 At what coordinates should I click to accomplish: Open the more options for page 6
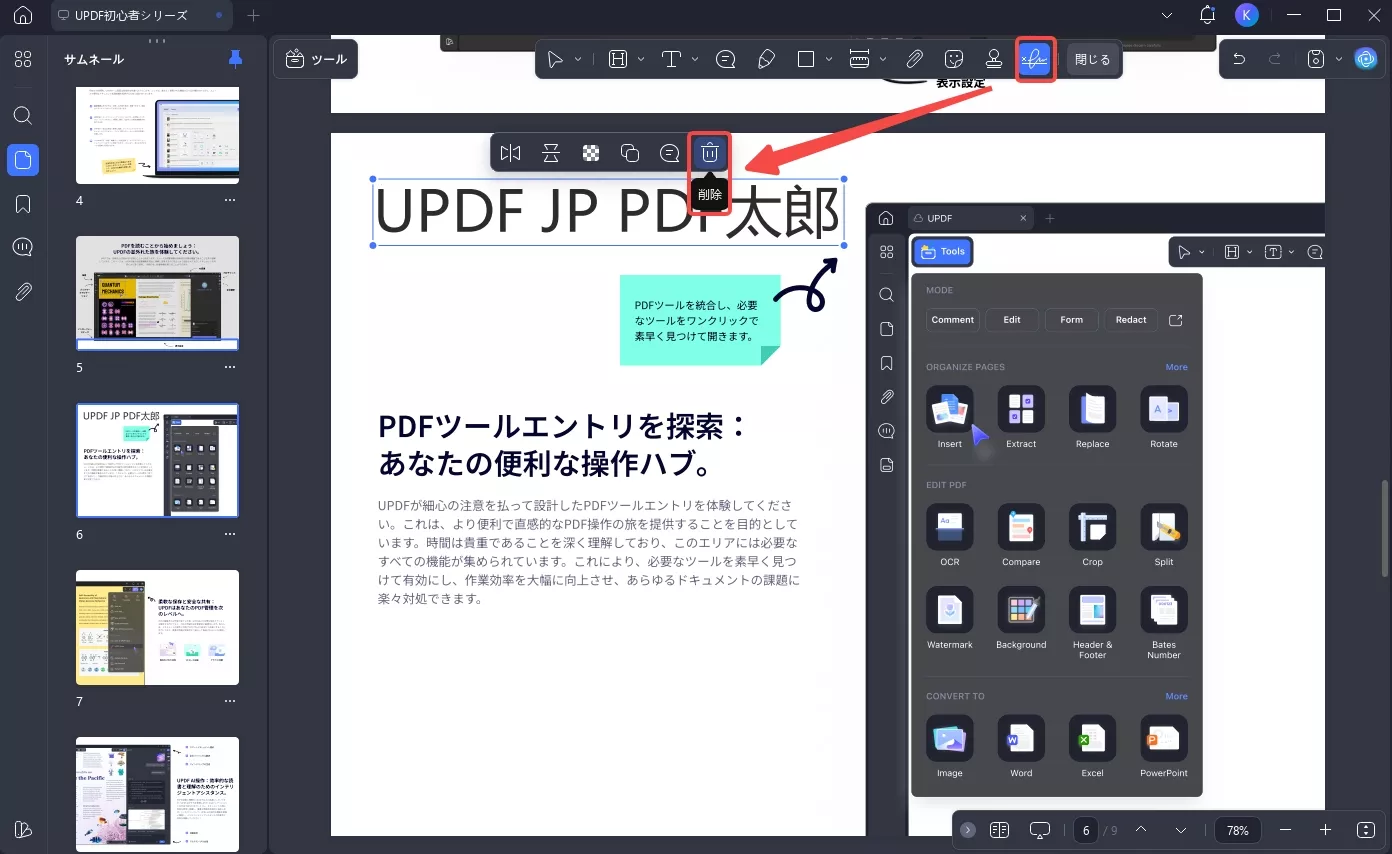230,534
